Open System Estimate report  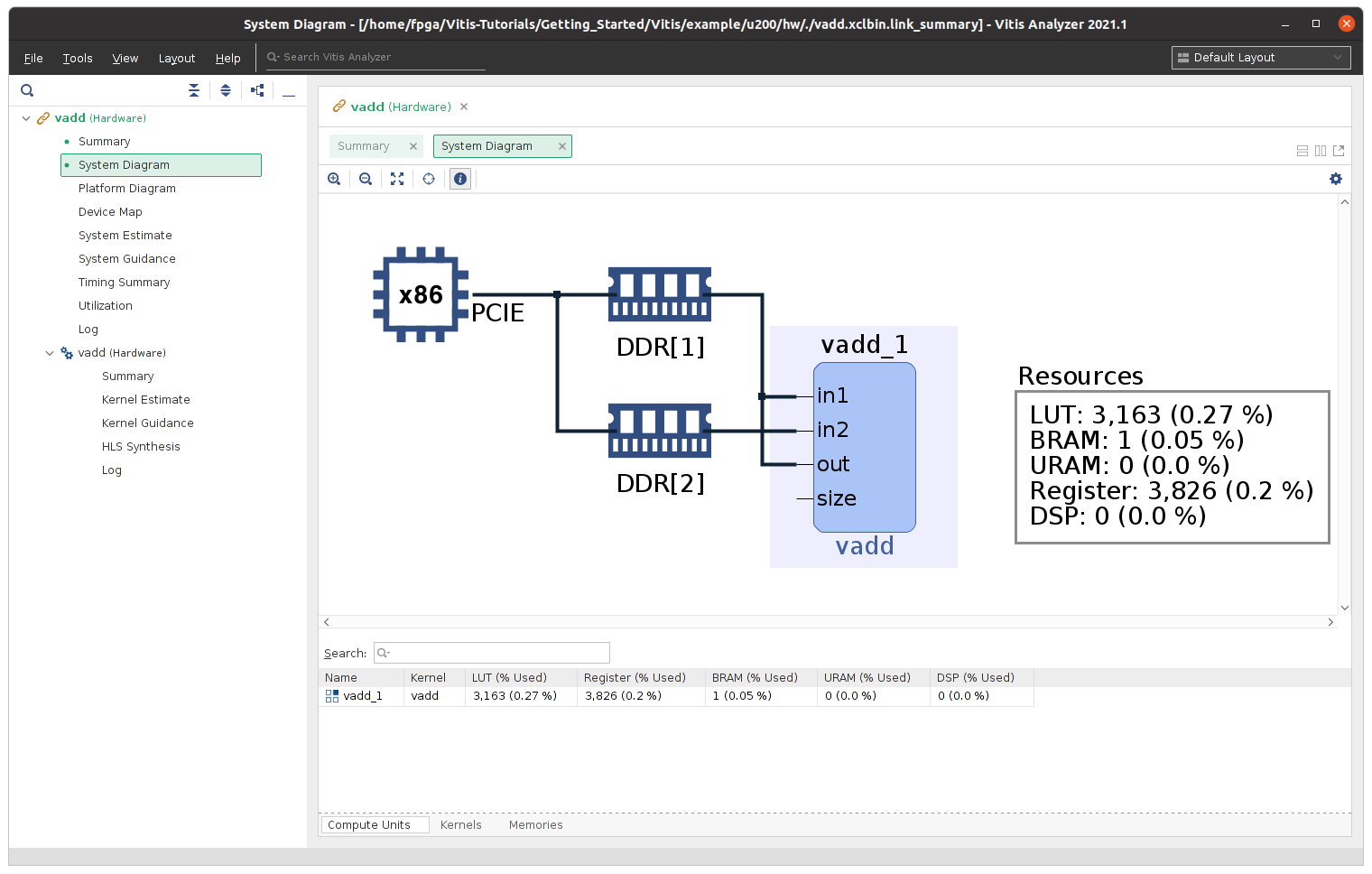(x=125, y=236)
